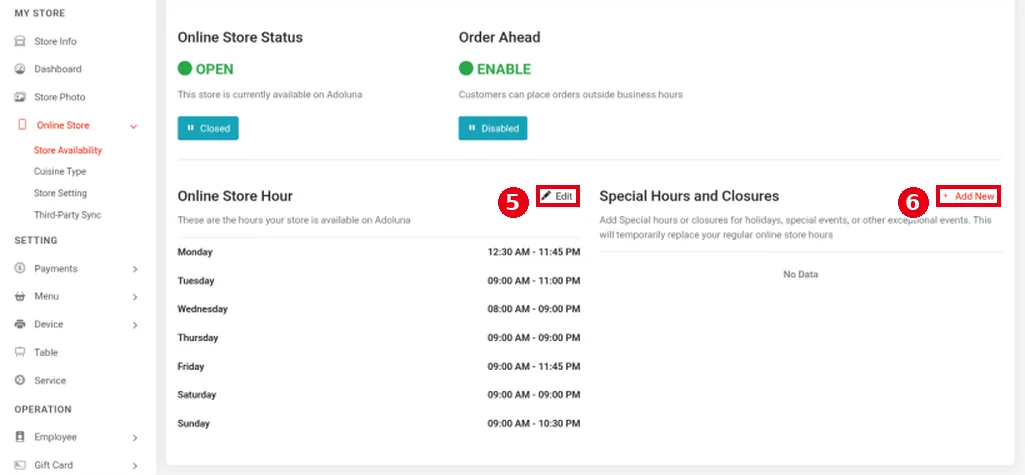Image resolution: width=1025 pixels, height=475 pixels.
Task: Open Store Setting submenu item
Action: coord(60,193)
